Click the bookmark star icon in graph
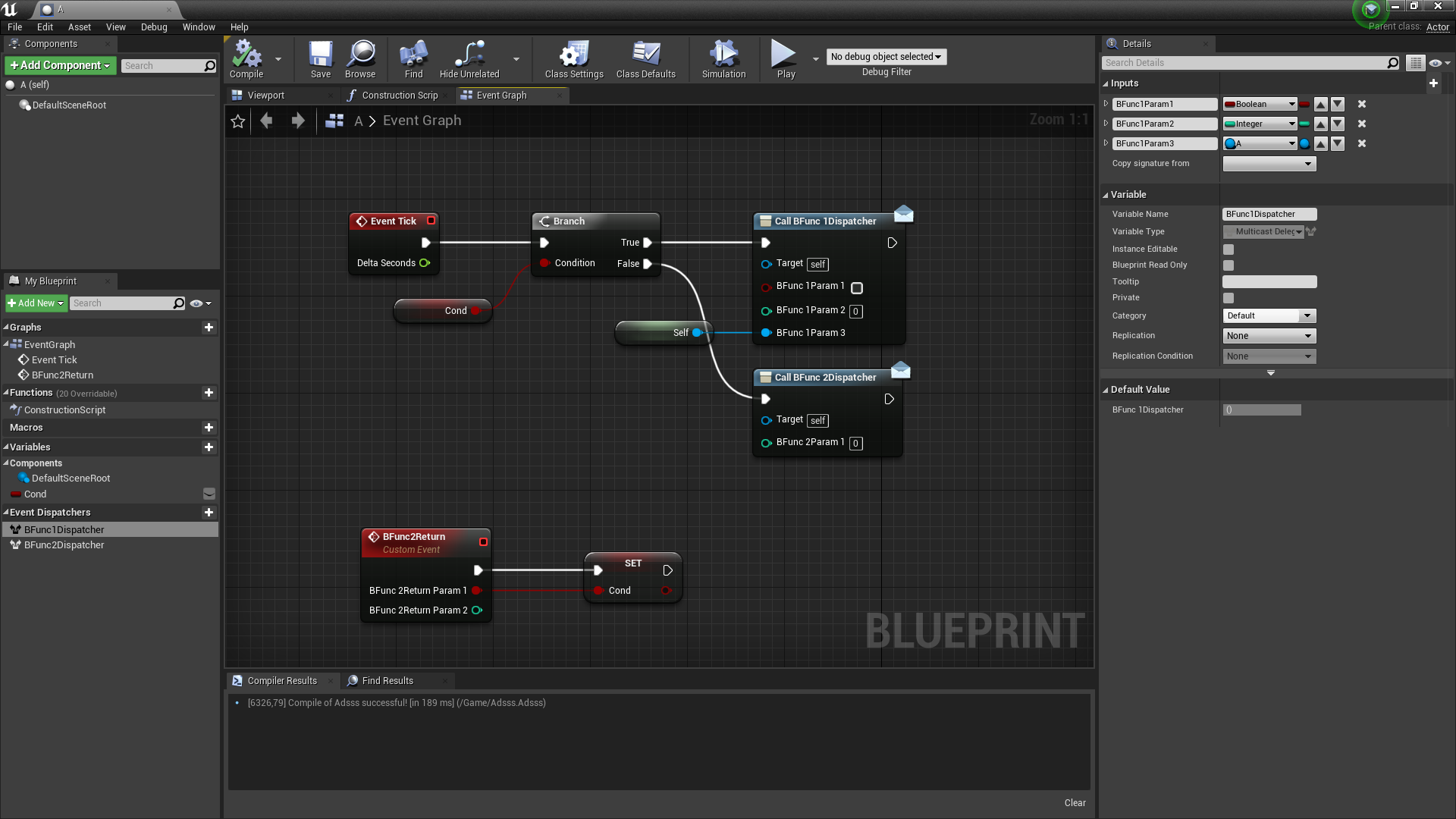Image resolution: width=1456 pixels, height=819 pixels. [238, 121]
